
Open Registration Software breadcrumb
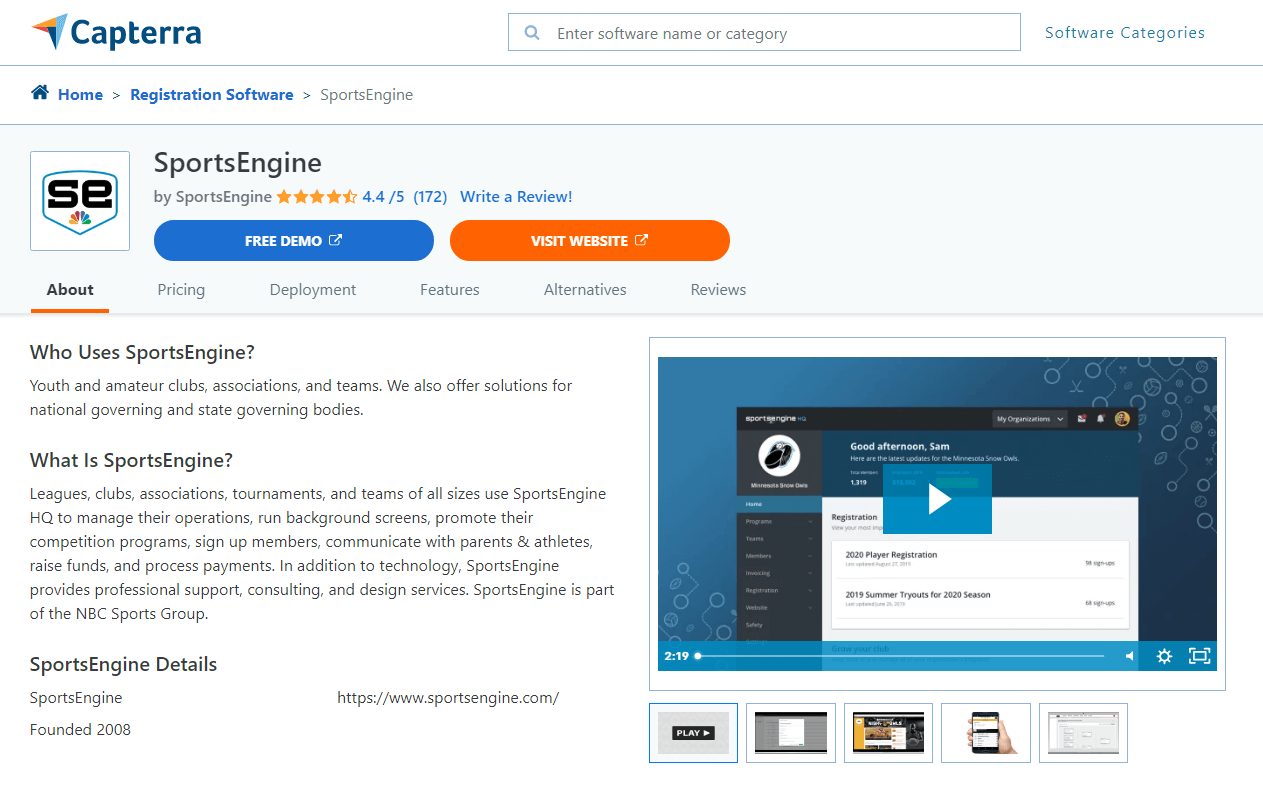coord(212,95)
